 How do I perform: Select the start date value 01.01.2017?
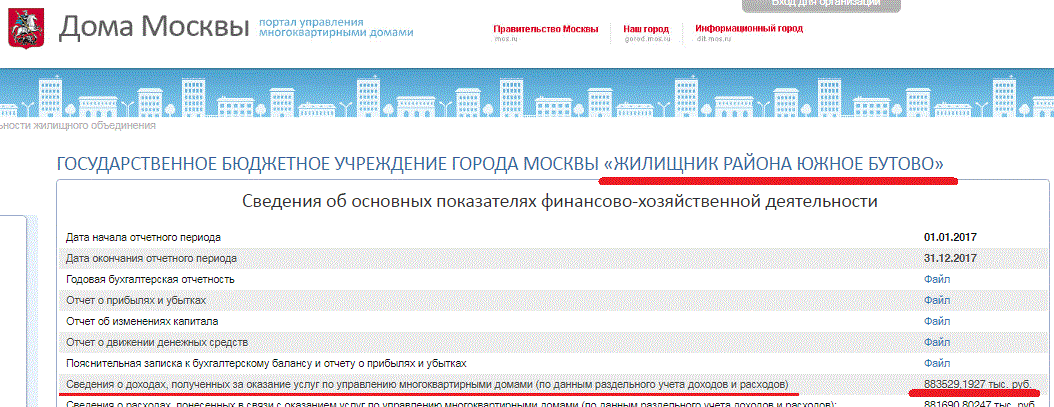950,237
